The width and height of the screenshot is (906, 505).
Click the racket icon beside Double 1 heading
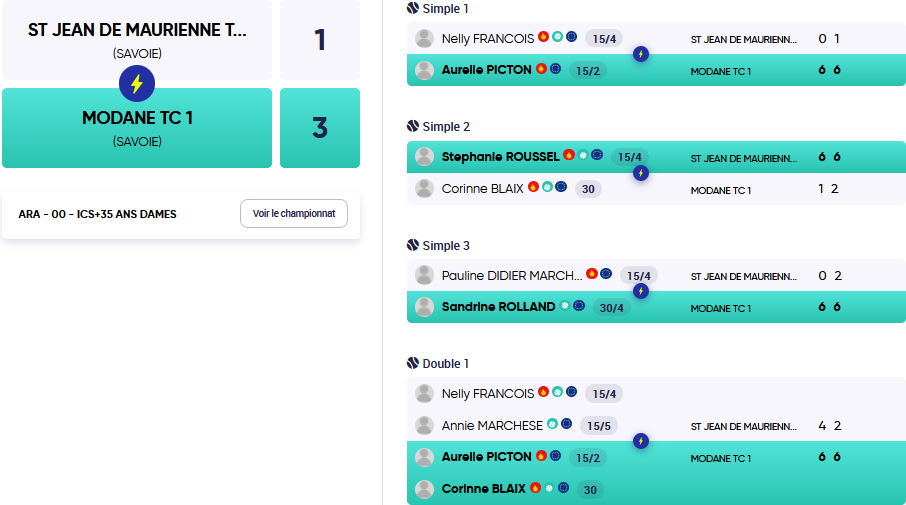413,363
